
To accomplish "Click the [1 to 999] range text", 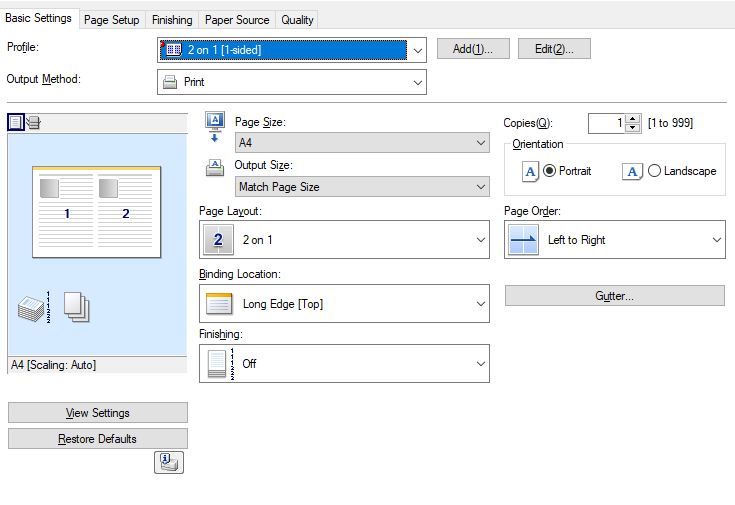I will [670, 123].
